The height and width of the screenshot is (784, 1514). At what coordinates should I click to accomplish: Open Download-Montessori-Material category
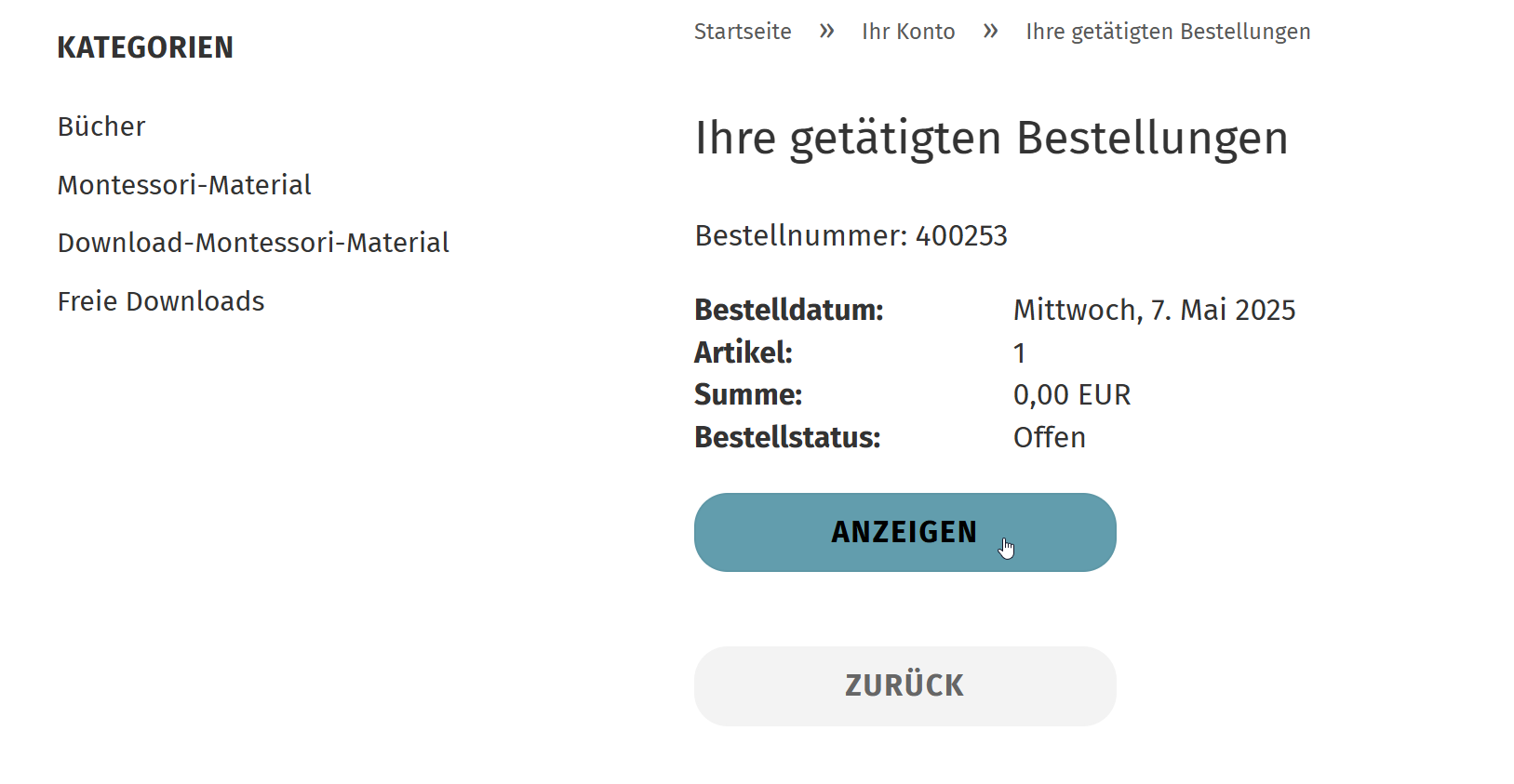(x=253, y=243)
